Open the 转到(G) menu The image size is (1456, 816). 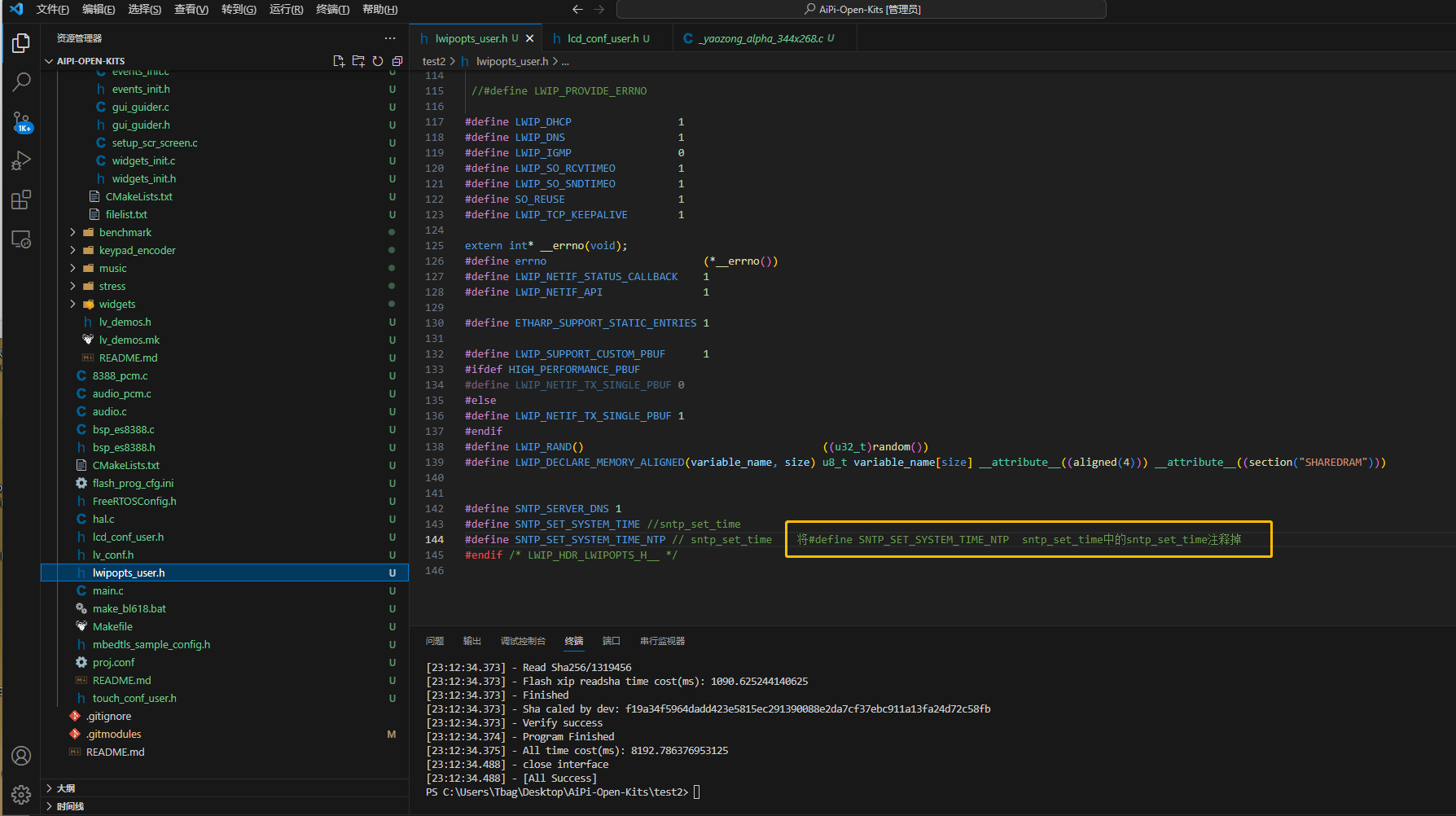pyautogui.click(x=239, y=9)
